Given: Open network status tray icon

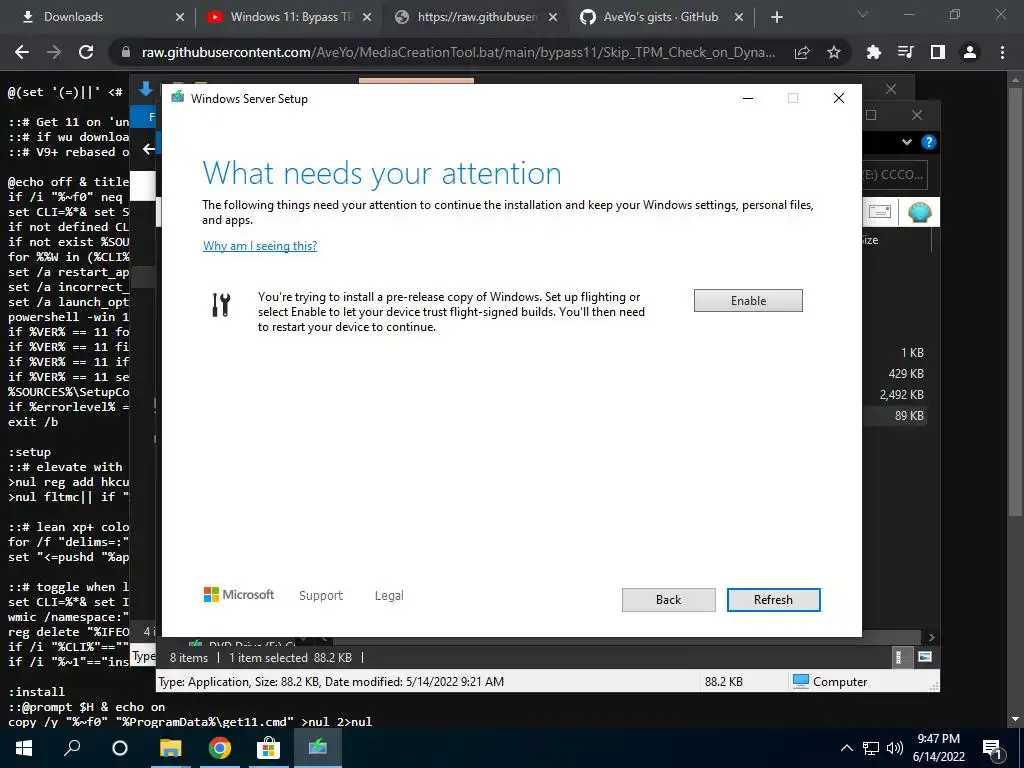Looking at the screenshot, I should [x=871, y=748].
